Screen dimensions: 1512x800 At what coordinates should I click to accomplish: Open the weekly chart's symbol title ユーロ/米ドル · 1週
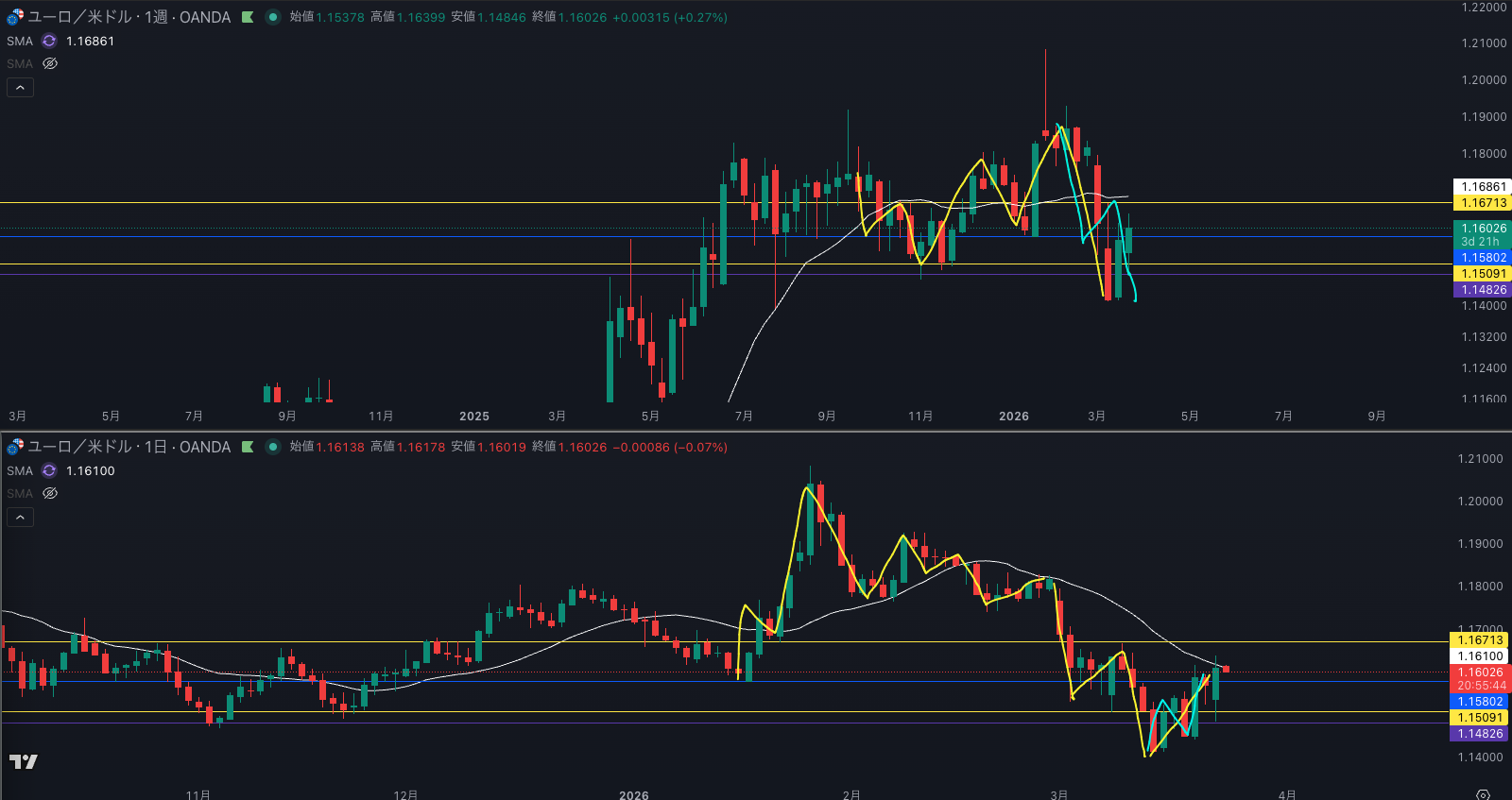(129, 17)
